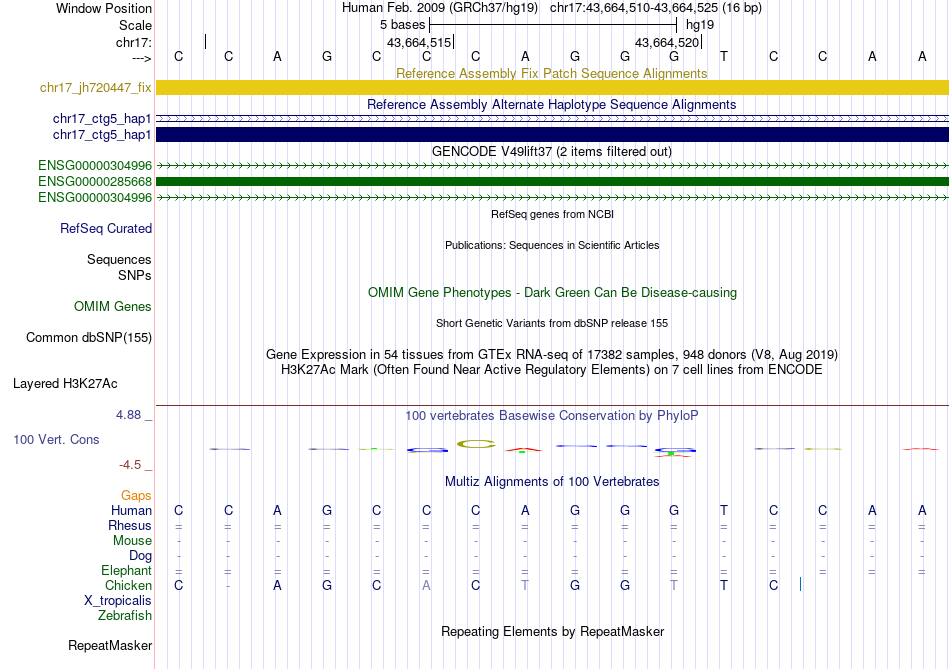
Task: Open the GTEx Gene Expression in 54 tissues title
Action: (x=552, y=354)
